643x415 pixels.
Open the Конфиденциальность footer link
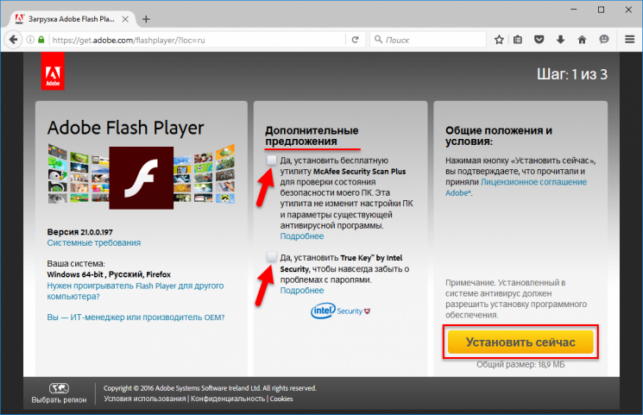point(228,399)
